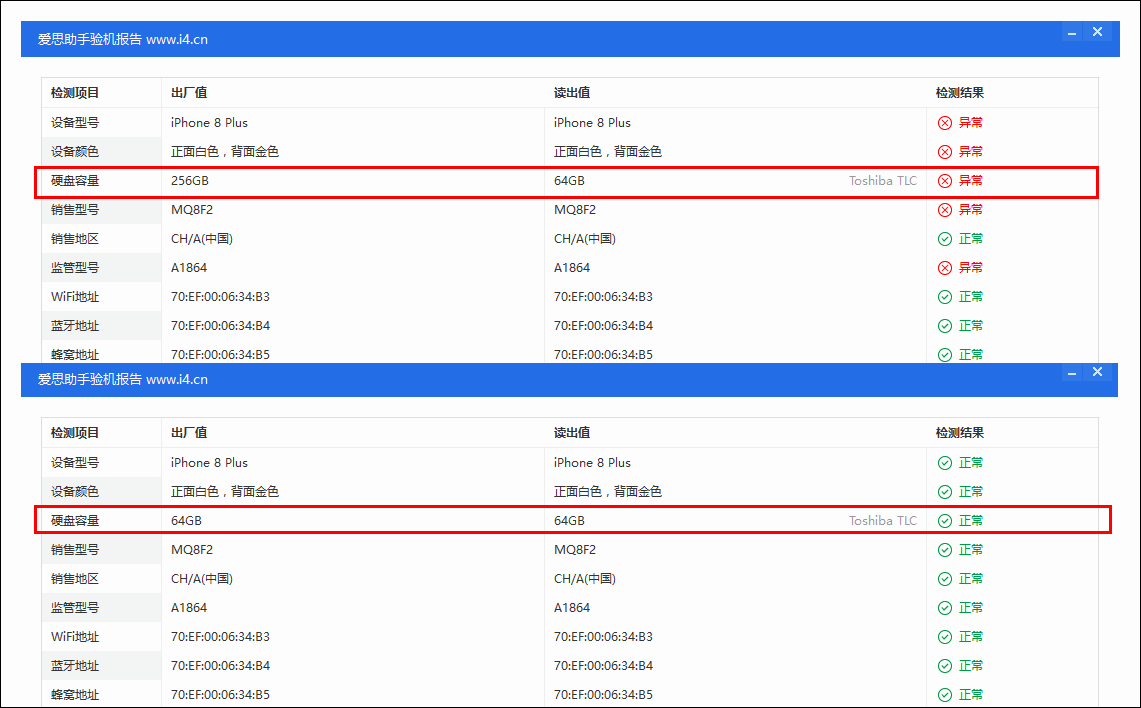
Task: Click the 读出值 column header in upper report
Action: pos(572,93)
